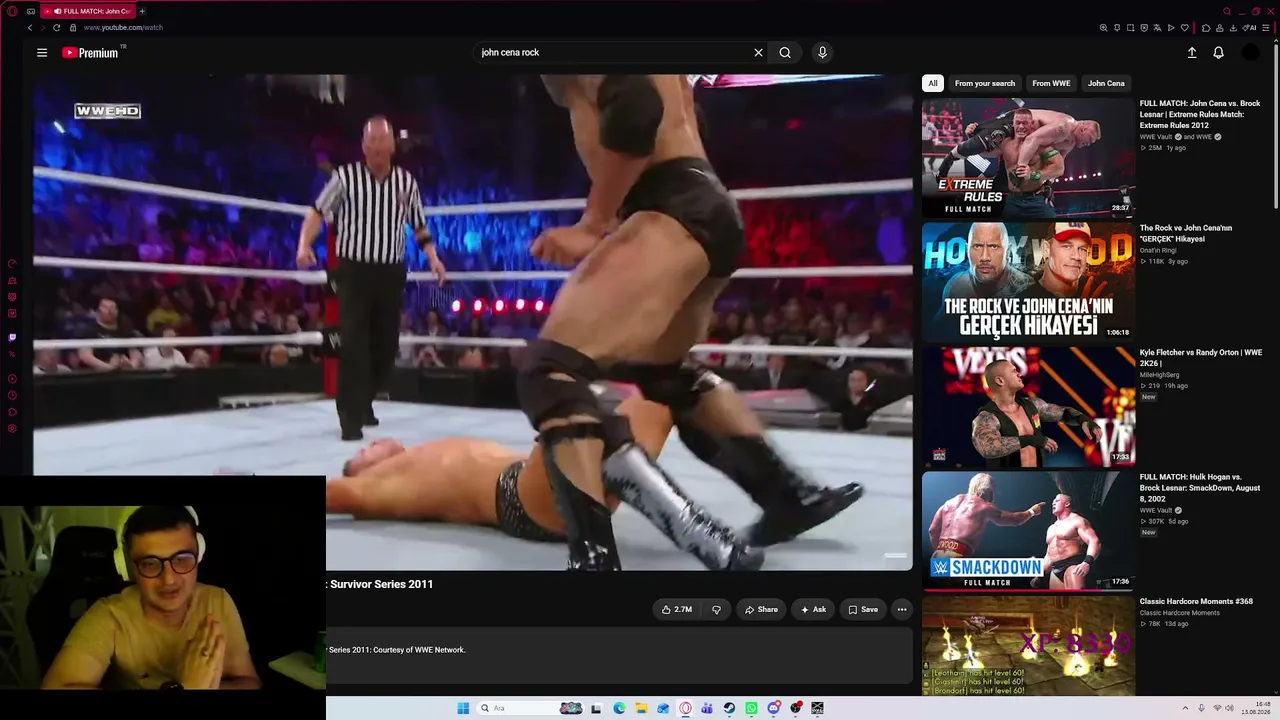Open Hulk Hogan vs. Brock Lesnar title
Image resolution: width=1280 pixels, height=720 pixels.
(1200, 488)
